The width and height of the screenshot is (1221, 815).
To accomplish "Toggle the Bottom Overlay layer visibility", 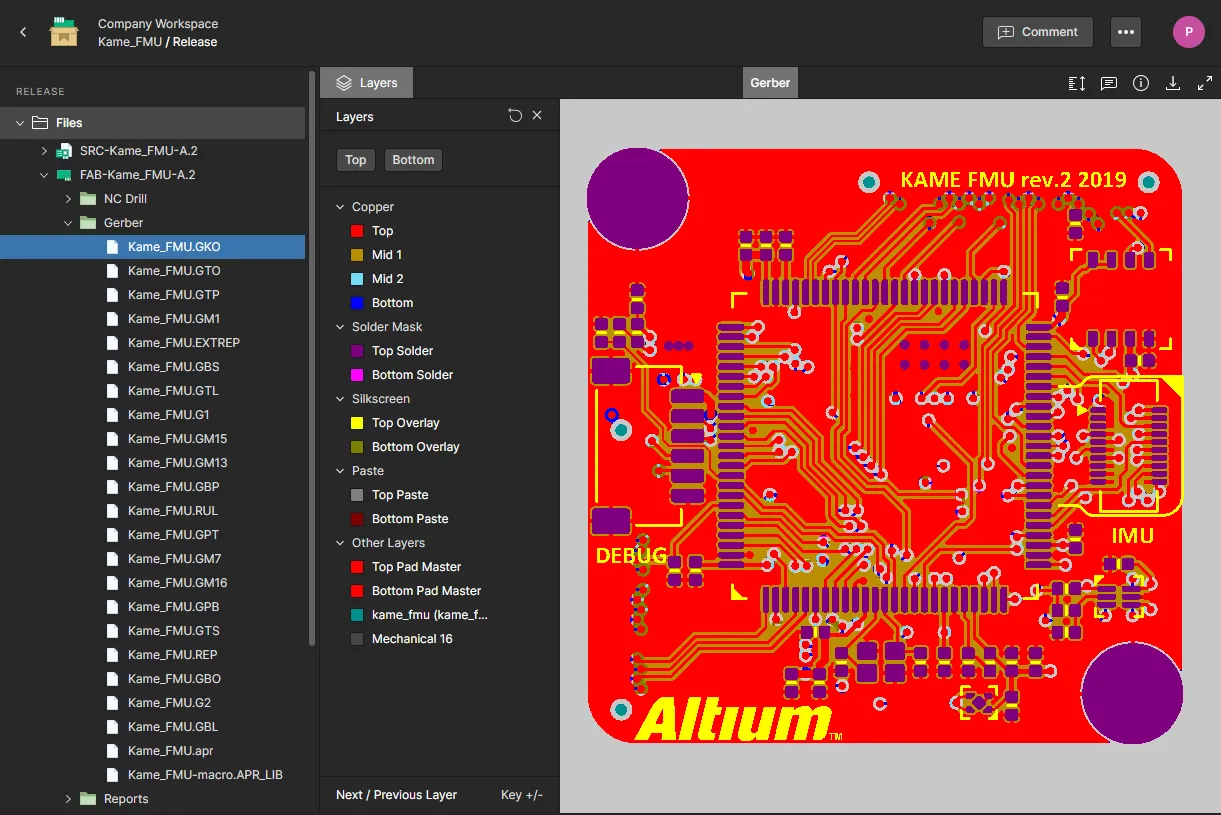I will pyautogui.click(x=357, y=447).
